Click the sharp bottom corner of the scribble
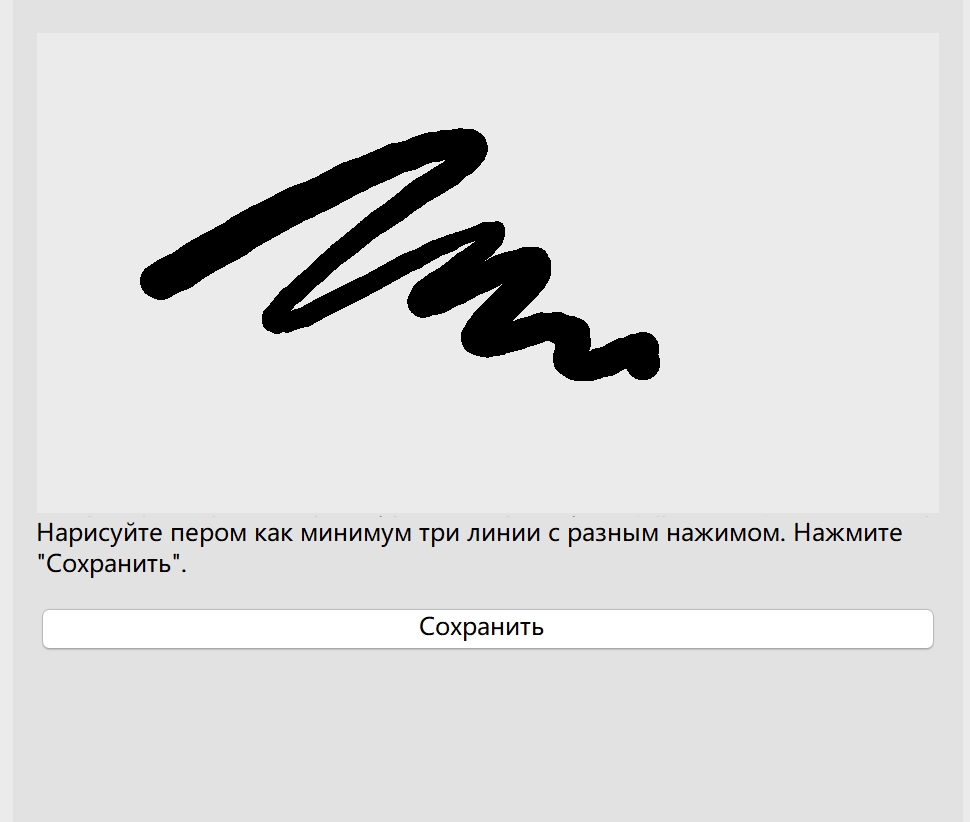Viewport: 970px width, 822px height. pyautogui.click(x=277, y=319)
